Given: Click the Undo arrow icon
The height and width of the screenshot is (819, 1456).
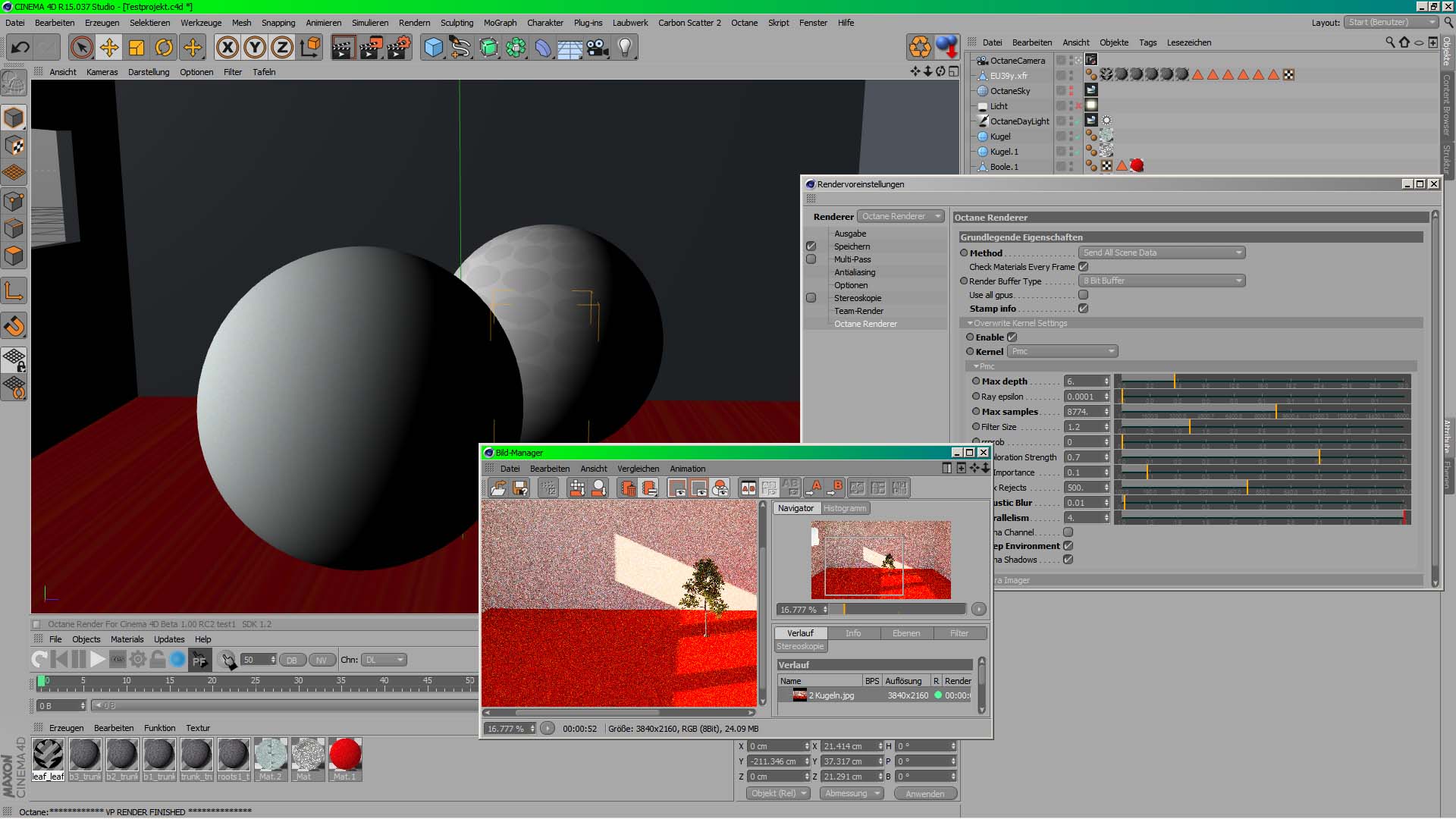Looking at the screenshot, I should click(x=20, y=48).
